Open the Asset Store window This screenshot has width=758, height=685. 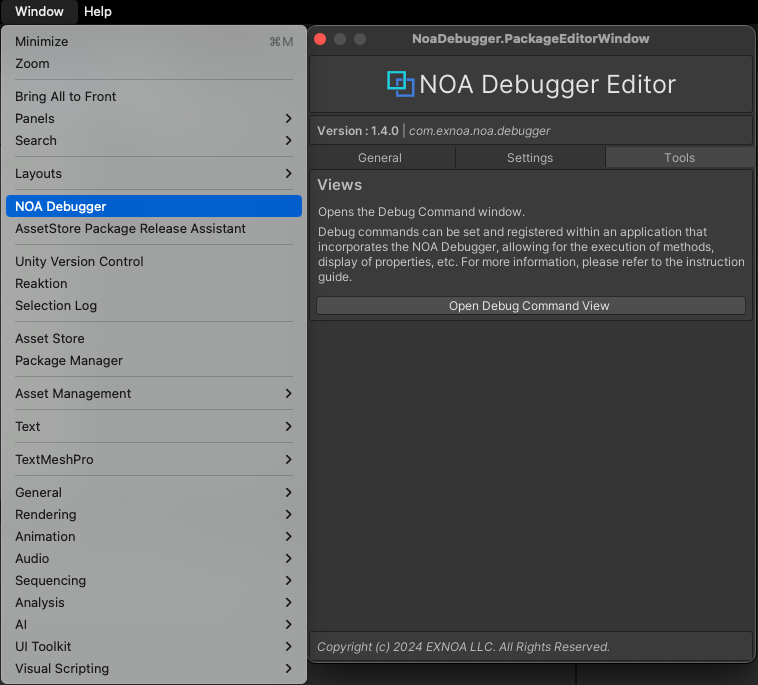(x=154, y=338)
